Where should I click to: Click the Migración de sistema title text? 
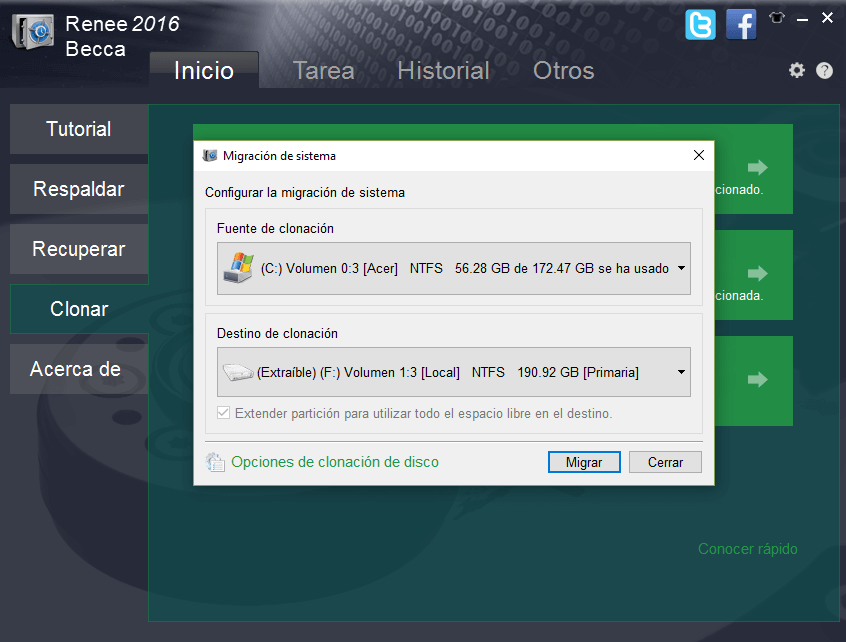(x=279, y=156)
